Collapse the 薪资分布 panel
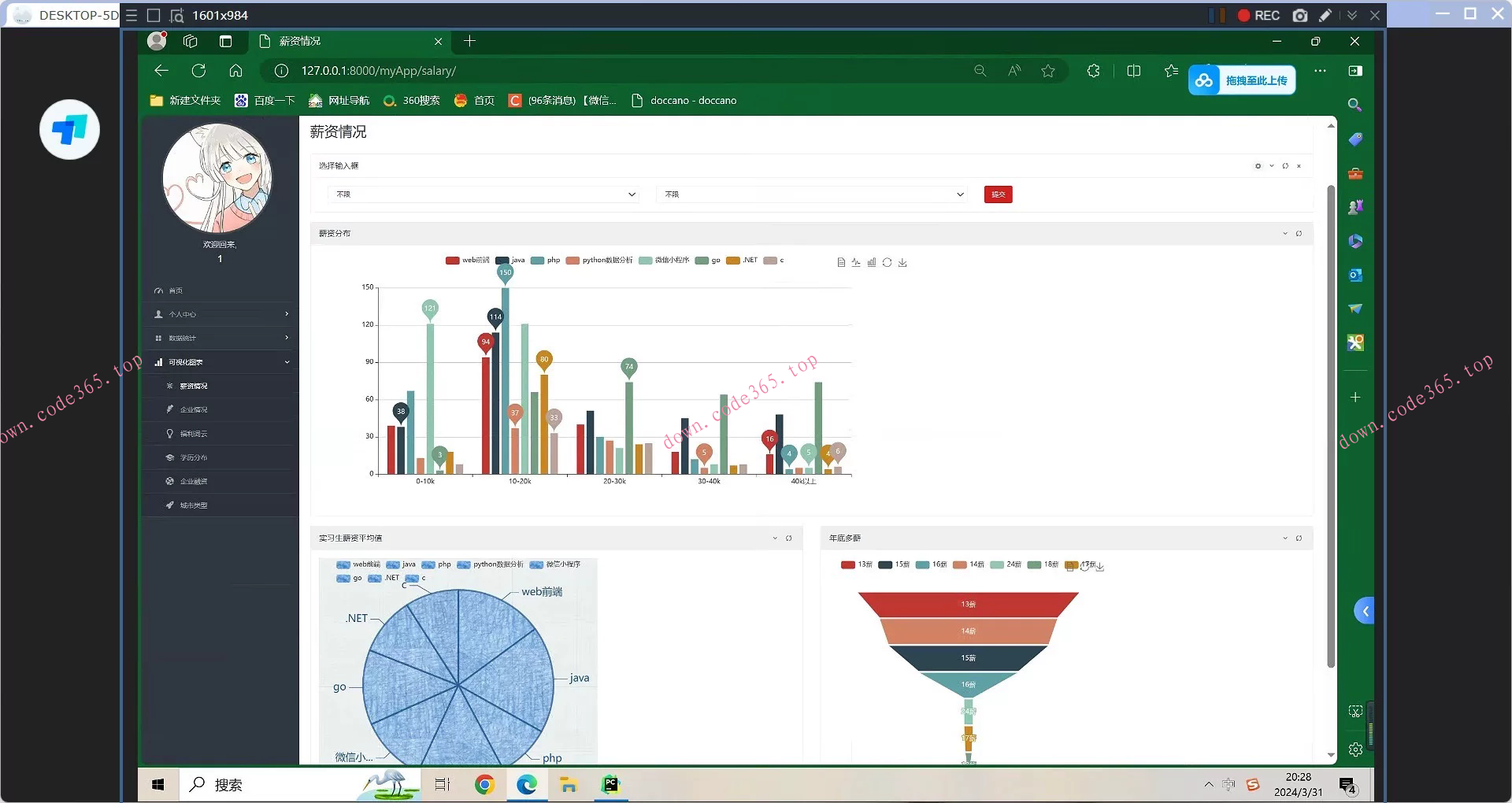 click(x=1285, y=234)
